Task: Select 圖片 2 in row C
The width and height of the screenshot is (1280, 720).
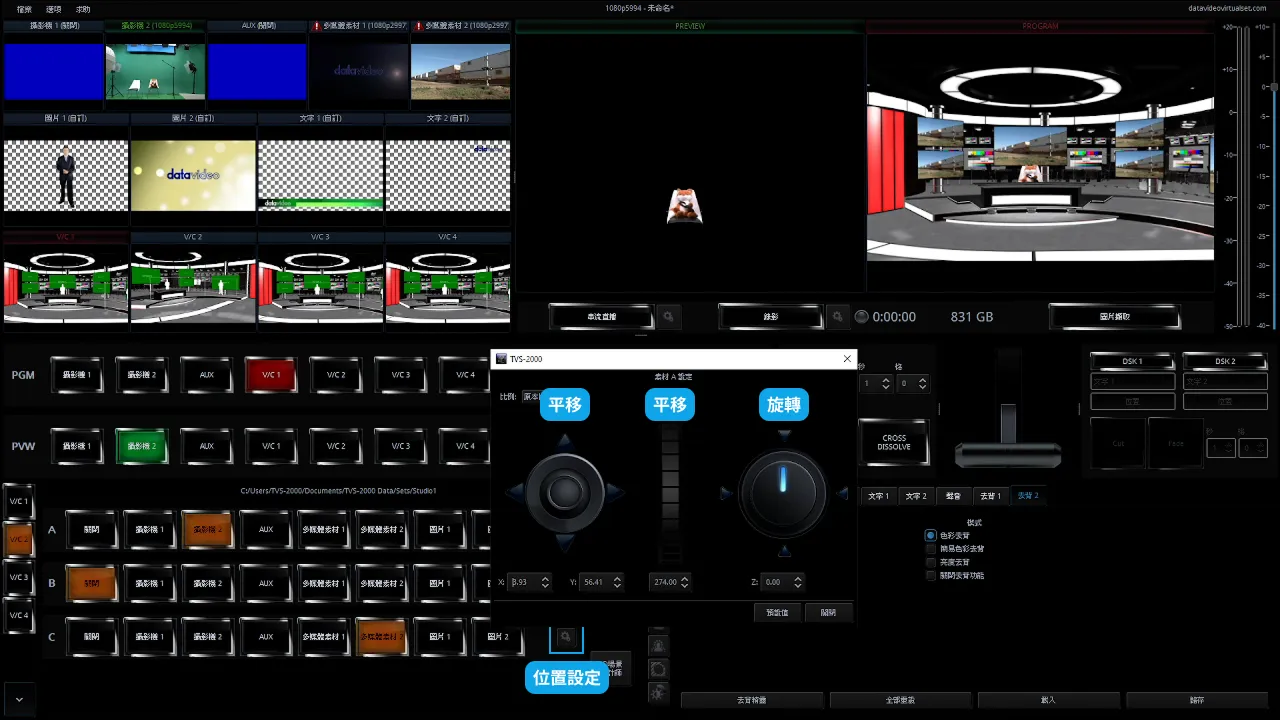Action: tap(499, 637)
